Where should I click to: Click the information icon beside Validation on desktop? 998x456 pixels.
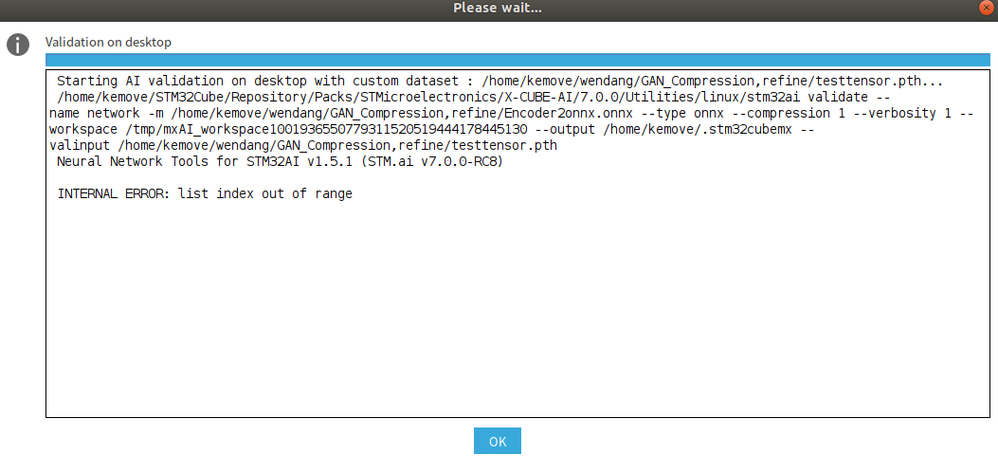(18, 45)
